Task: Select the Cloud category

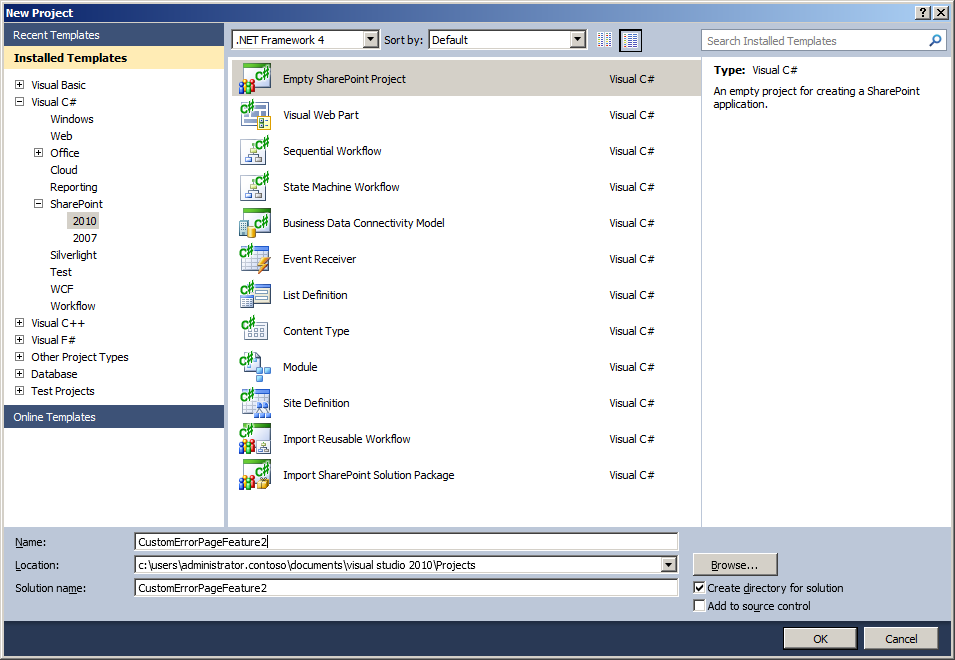Action: coord(63,170)
